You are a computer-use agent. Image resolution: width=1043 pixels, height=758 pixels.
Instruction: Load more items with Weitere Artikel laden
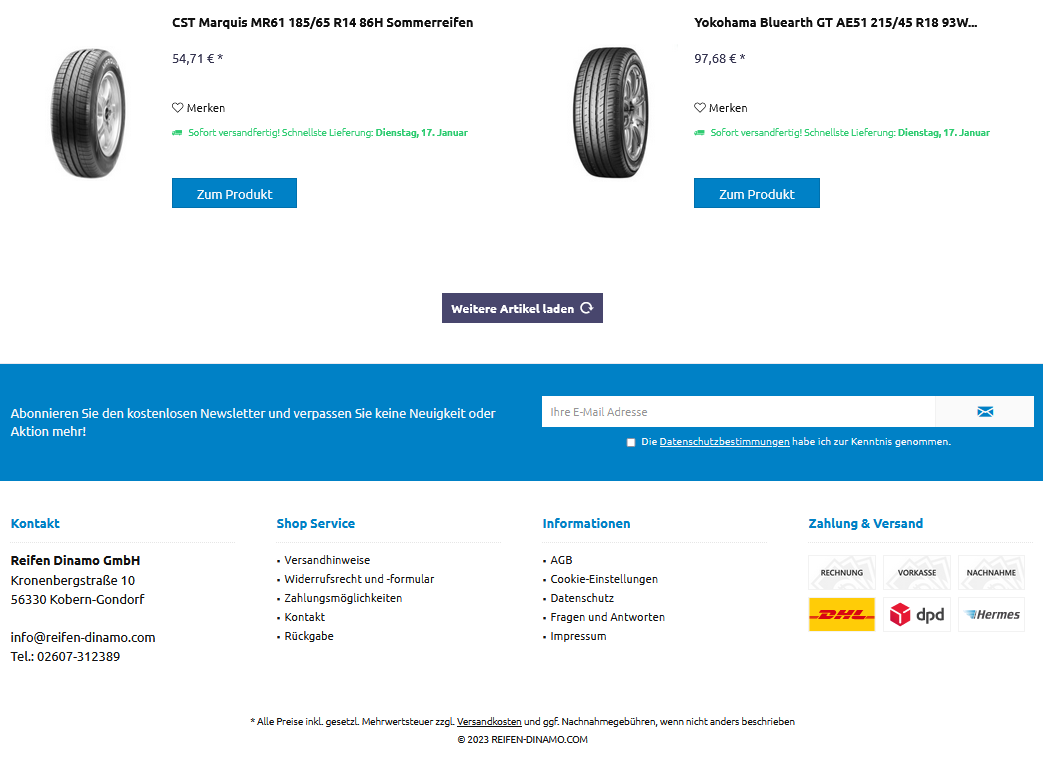(x=522, y=308)
